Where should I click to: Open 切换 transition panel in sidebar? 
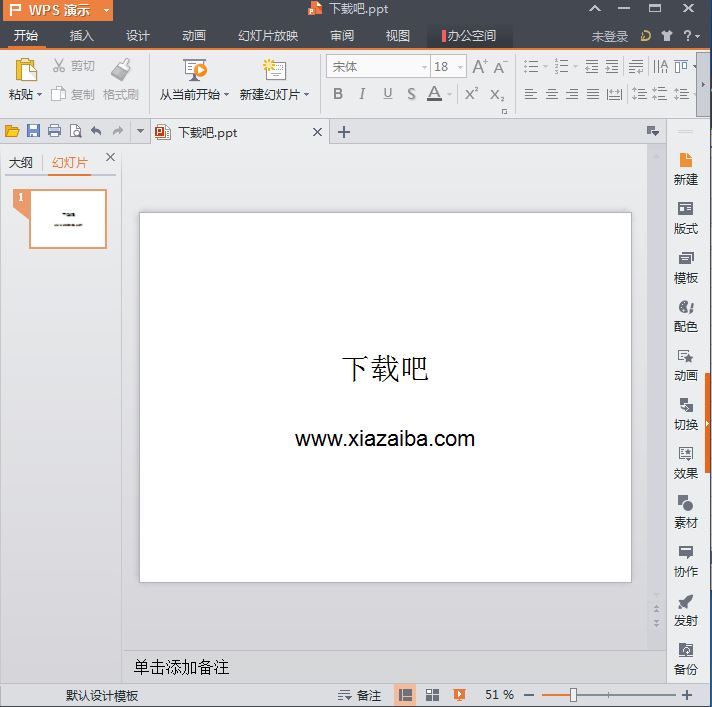pyautogui.click(x=685, y=415)
